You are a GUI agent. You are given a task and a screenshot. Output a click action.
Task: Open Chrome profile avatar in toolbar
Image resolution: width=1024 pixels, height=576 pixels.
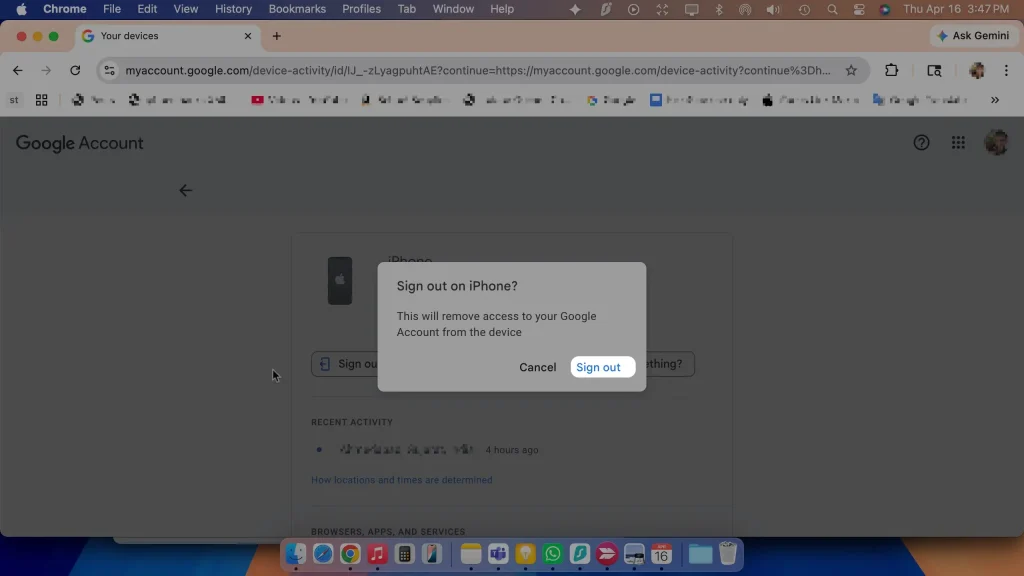coord(977,71)
